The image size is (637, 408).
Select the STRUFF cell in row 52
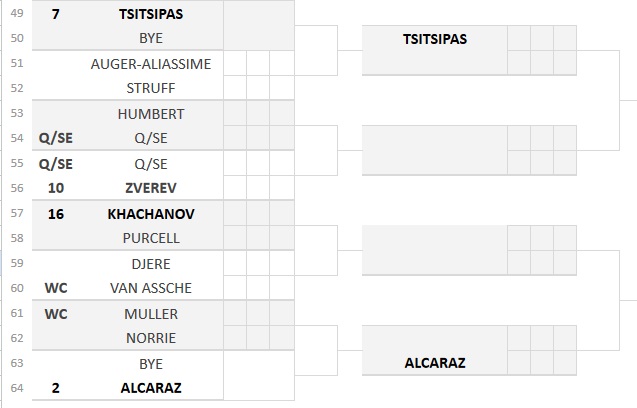pyautogui.click(x=151, y=88)
